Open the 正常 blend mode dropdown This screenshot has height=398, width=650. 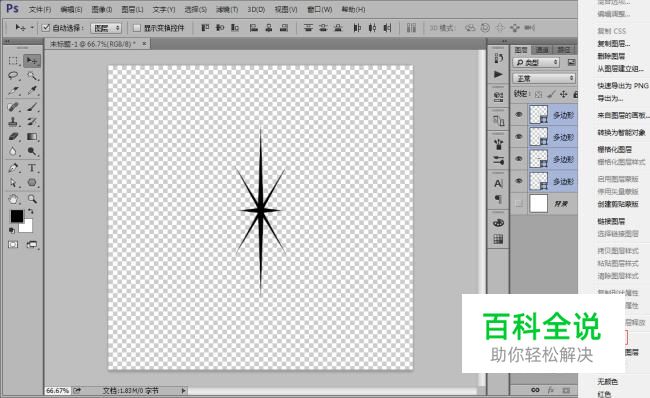point(544,78)
